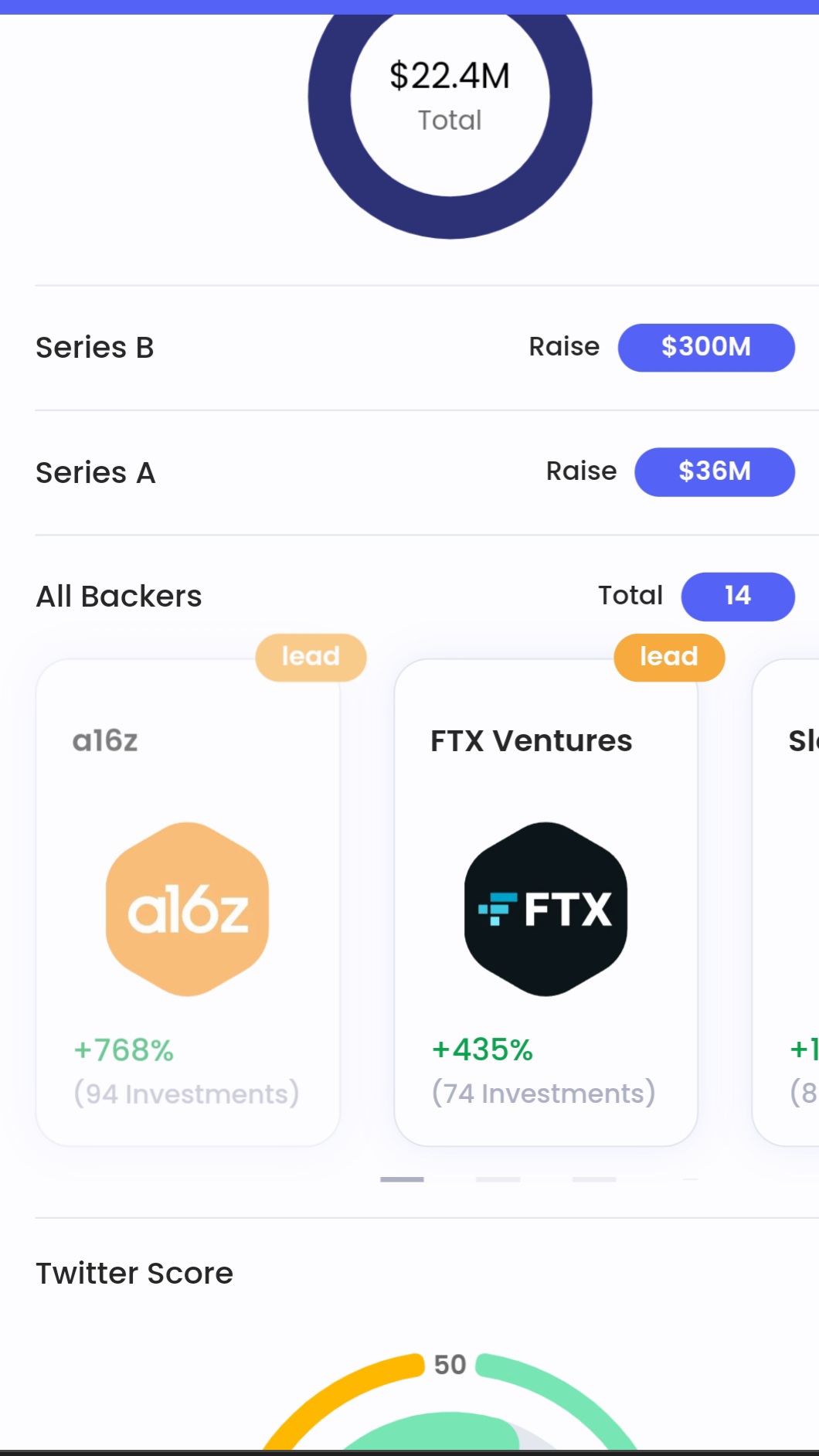Open the FTX Ventures backer name

coord(532,741)
